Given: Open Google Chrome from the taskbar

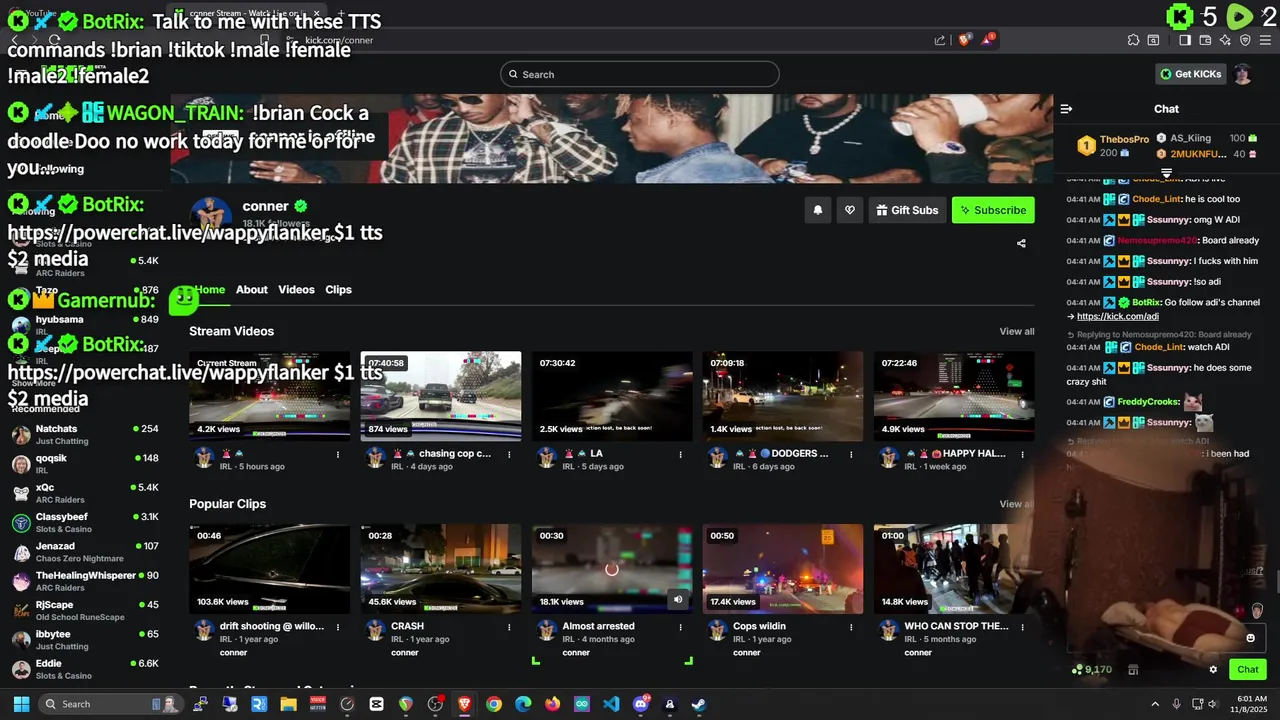Looking at the screenshot, I should [494, 704].
